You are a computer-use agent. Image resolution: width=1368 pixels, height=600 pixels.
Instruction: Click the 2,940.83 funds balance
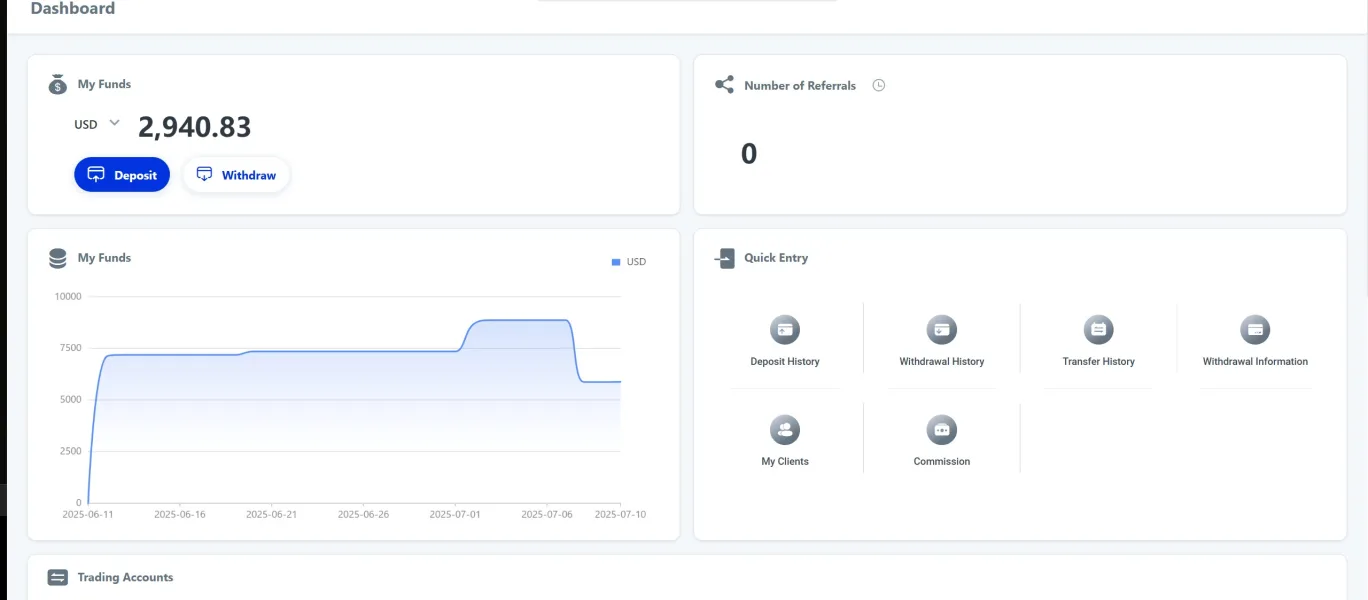[194, 127]
